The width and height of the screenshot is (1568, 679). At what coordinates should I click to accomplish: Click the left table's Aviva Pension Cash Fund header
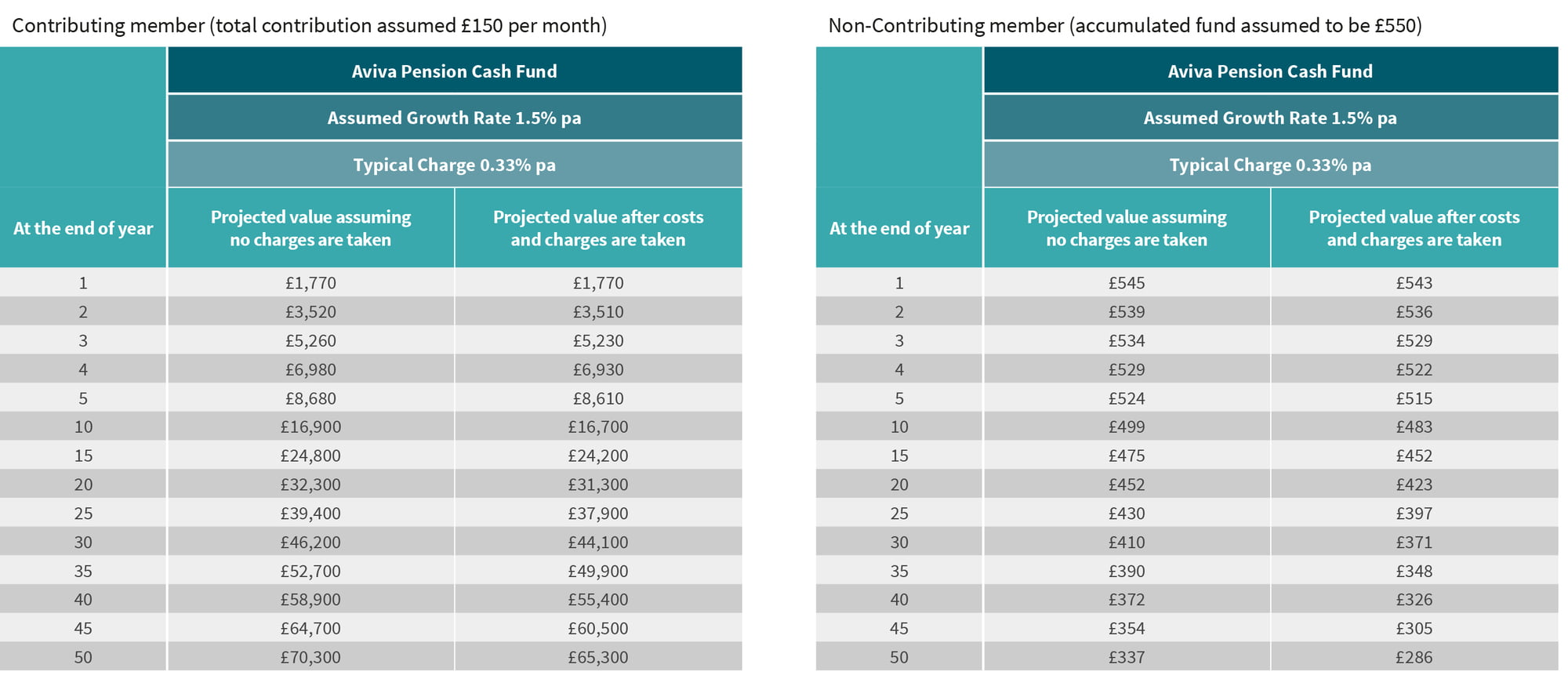tap(454, 71)
